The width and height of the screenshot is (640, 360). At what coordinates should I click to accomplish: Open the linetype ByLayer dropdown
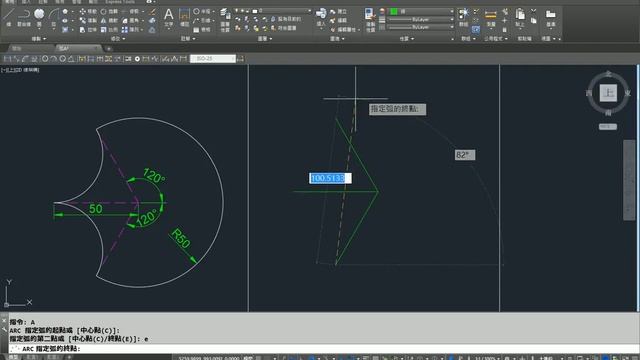coord(421,27)
